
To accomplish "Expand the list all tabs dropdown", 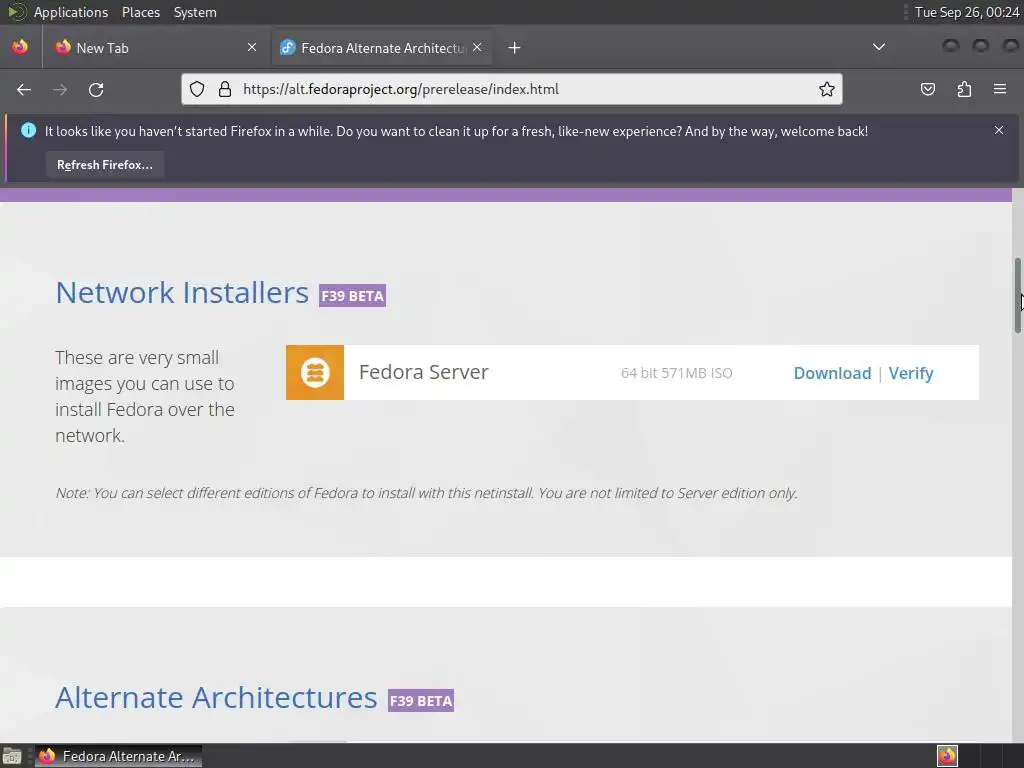I will point(879,47).
